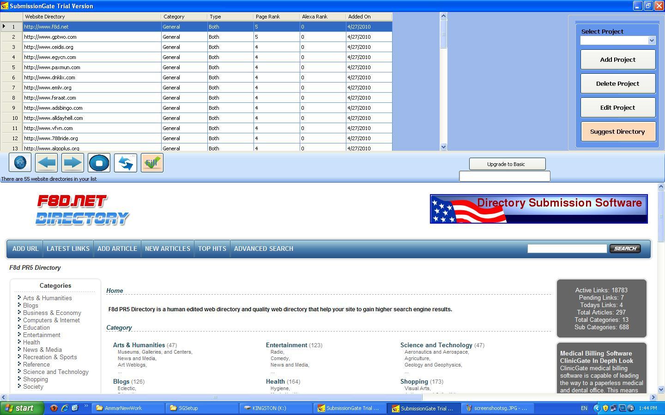Click the Suggest Directory button
The image size is (665, 415).
[617, 131]
